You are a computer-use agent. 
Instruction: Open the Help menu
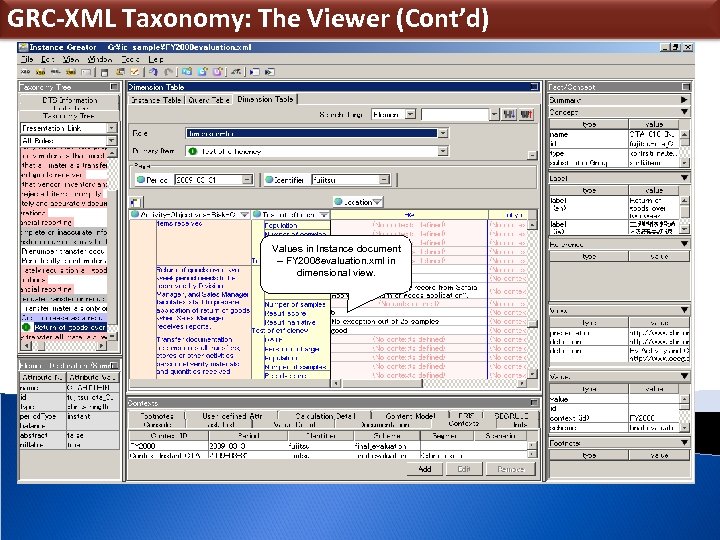click(x=156, y=59)
